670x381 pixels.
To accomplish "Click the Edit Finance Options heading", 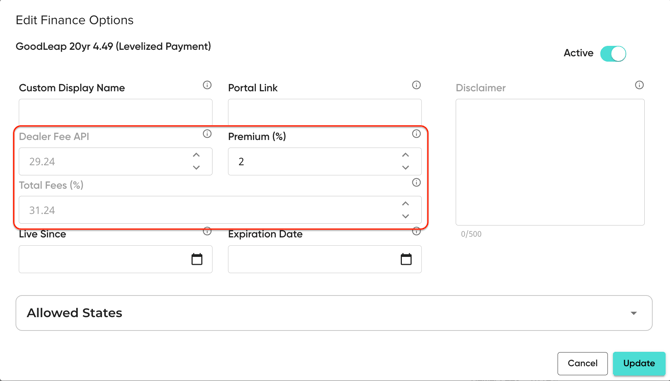I will pyautogui.click(x=74, y=20).
